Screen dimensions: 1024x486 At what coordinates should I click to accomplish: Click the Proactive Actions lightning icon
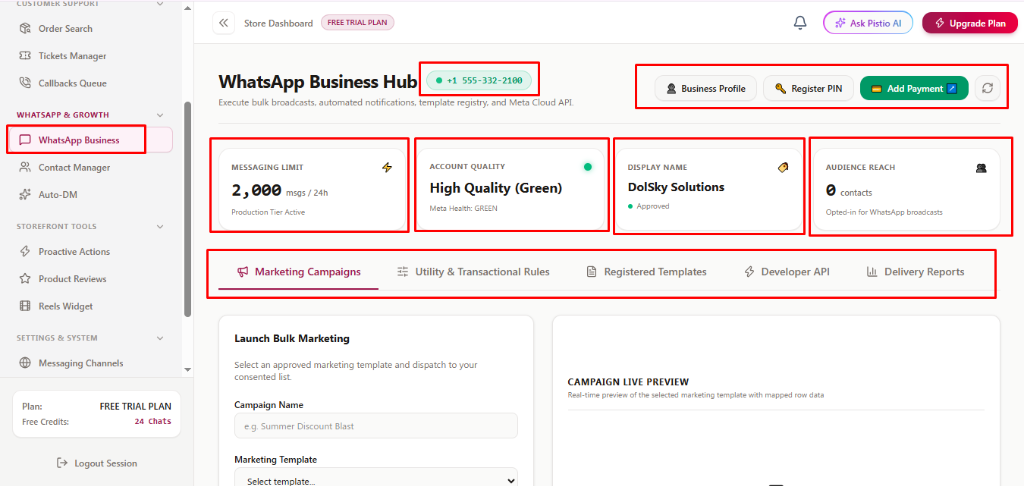(25, 251)
